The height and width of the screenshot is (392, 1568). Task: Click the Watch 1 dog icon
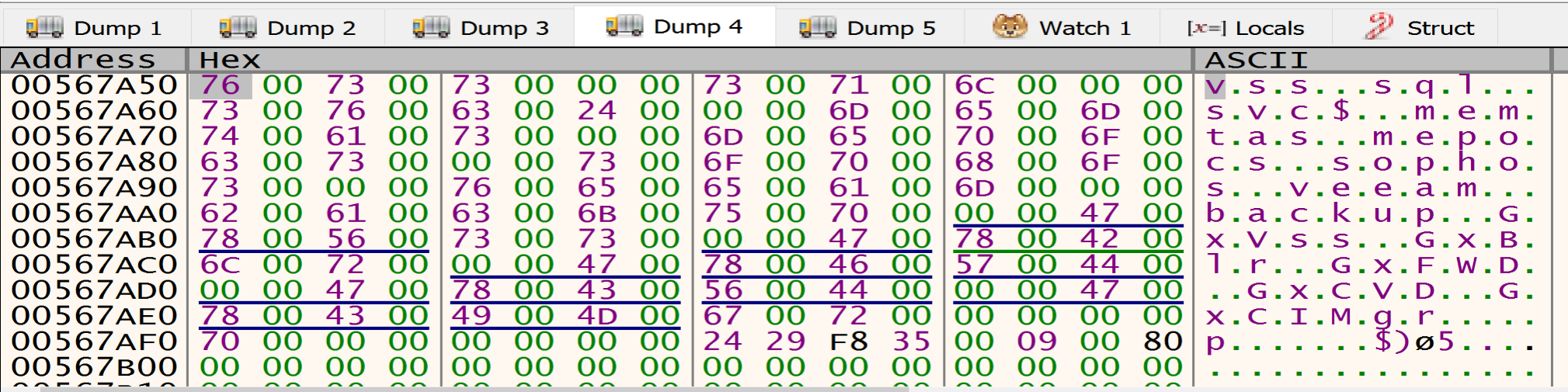pos(1010,27)
